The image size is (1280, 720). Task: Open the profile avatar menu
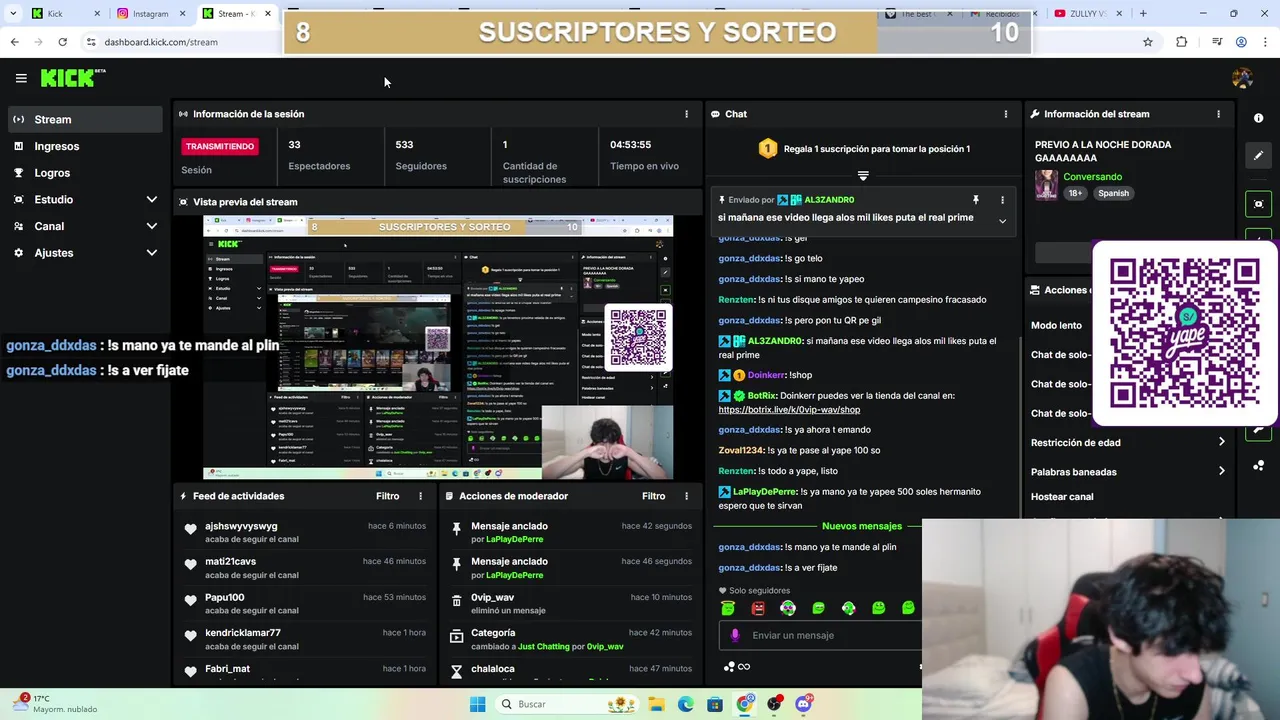click(x=1242, y=78)
